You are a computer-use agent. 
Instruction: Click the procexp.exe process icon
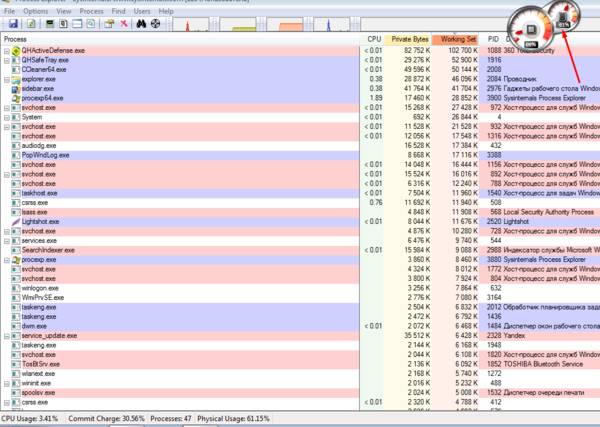point(16,260)
